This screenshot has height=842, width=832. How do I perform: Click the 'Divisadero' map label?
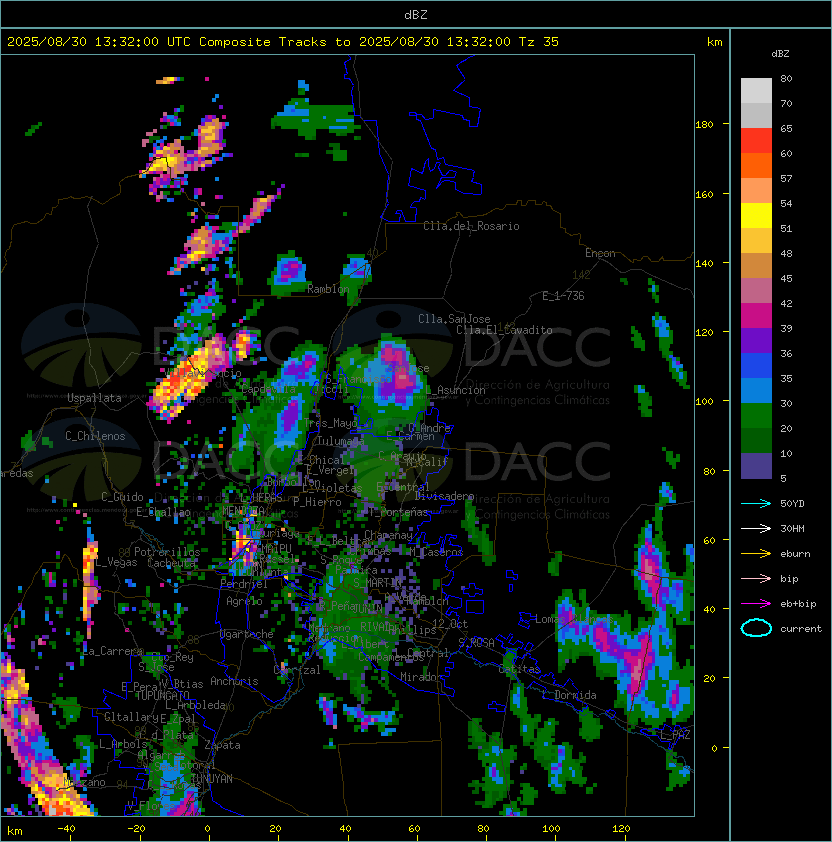point(444,496)
